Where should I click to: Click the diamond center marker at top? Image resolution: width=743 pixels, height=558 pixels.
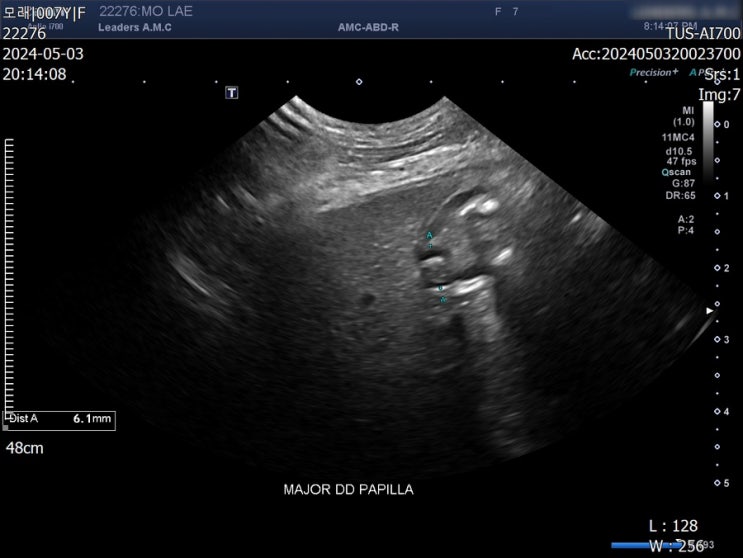click(x=359, y=82)
